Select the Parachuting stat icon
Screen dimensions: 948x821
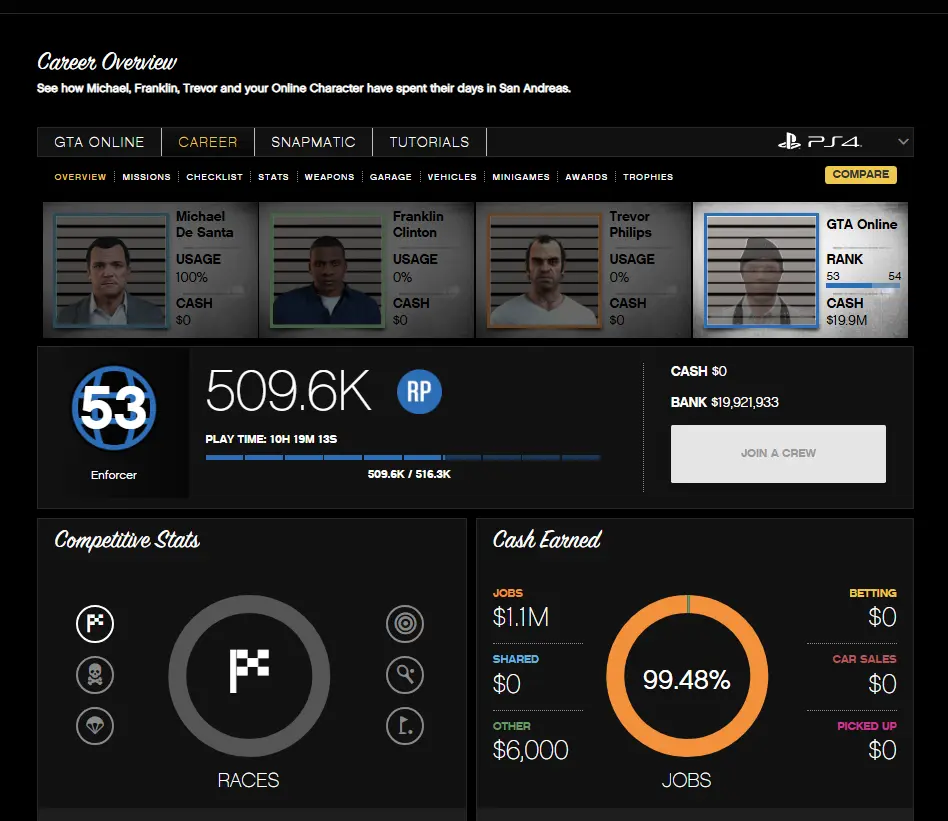coord(95,725)
